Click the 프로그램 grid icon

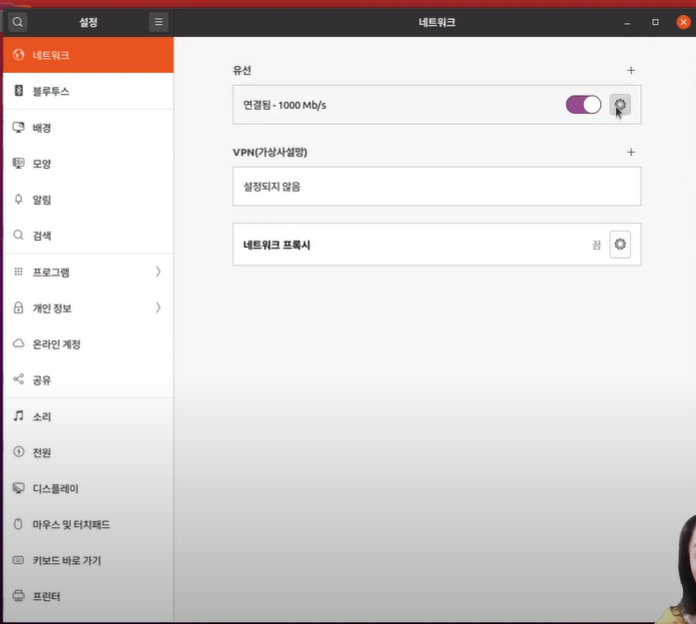[18, 272]
